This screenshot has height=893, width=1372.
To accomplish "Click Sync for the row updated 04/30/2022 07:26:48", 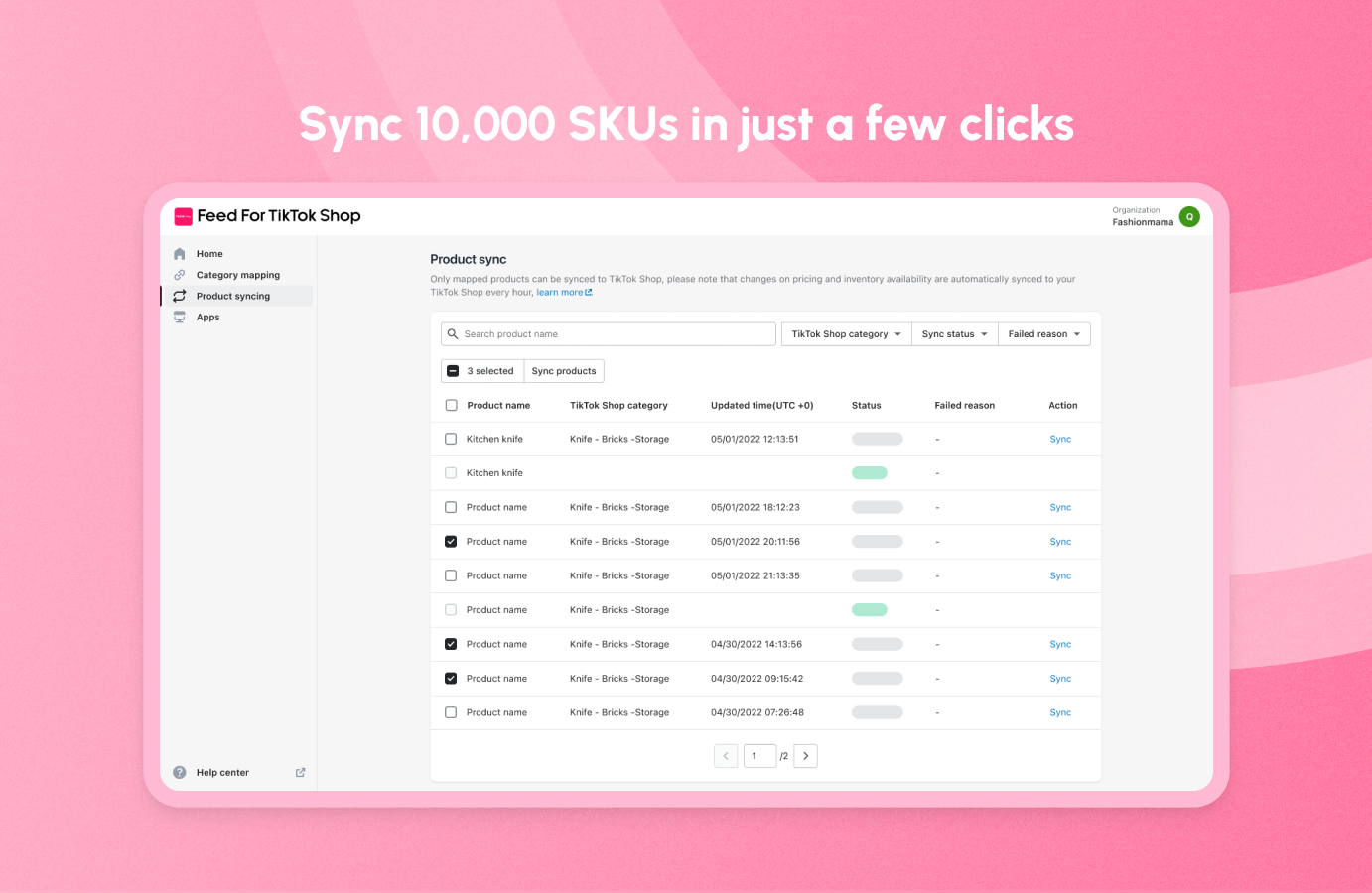I will 1060,712.
